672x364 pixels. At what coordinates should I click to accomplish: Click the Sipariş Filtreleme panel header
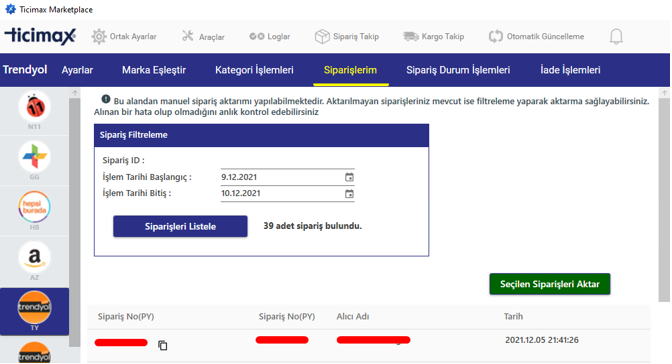click(261, 135)
